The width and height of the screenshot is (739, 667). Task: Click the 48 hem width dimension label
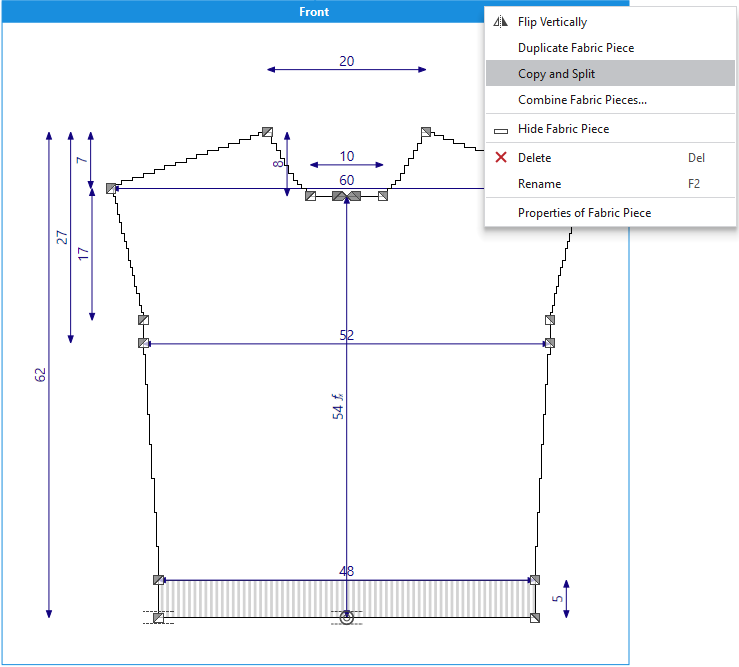tap(346, 571)
